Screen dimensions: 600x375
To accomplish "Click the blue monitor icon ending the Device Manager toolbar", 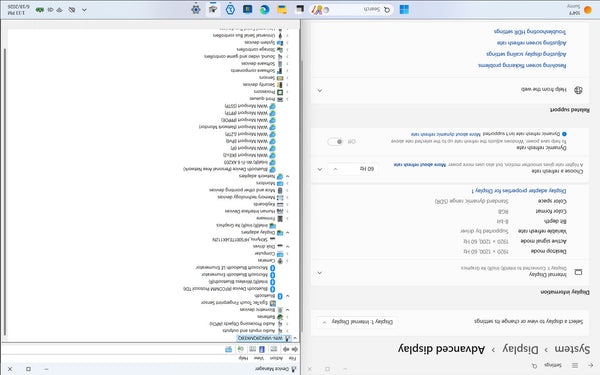I will tap(228, 349).
